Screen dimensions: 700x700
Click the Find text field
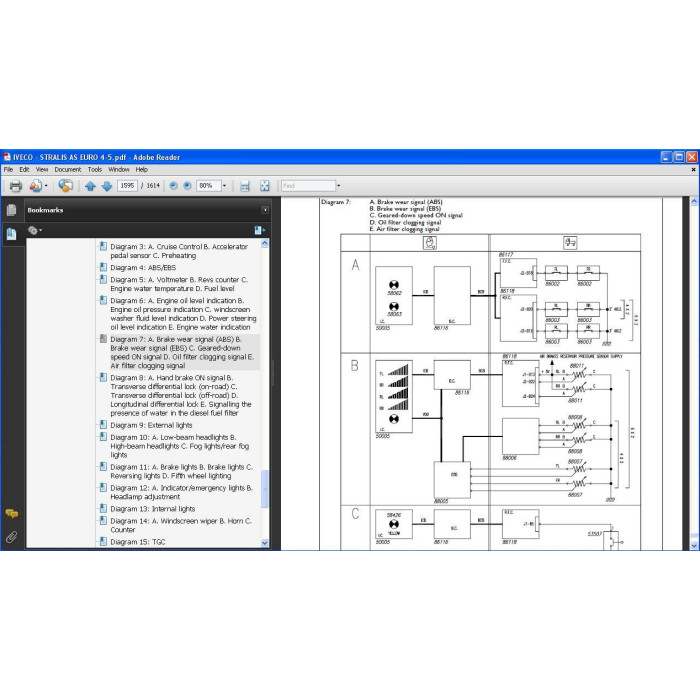point(308,186)
